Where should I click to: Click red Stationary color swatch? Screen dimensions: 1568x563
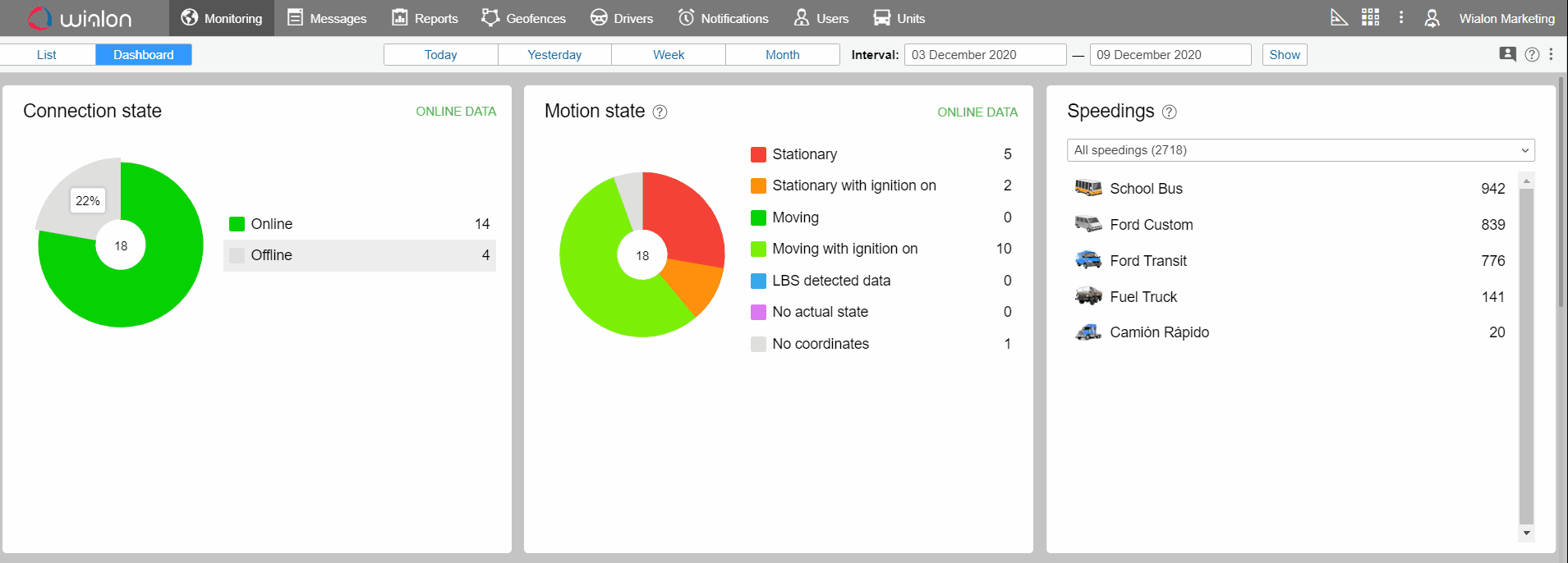click(x=759, y=154)
